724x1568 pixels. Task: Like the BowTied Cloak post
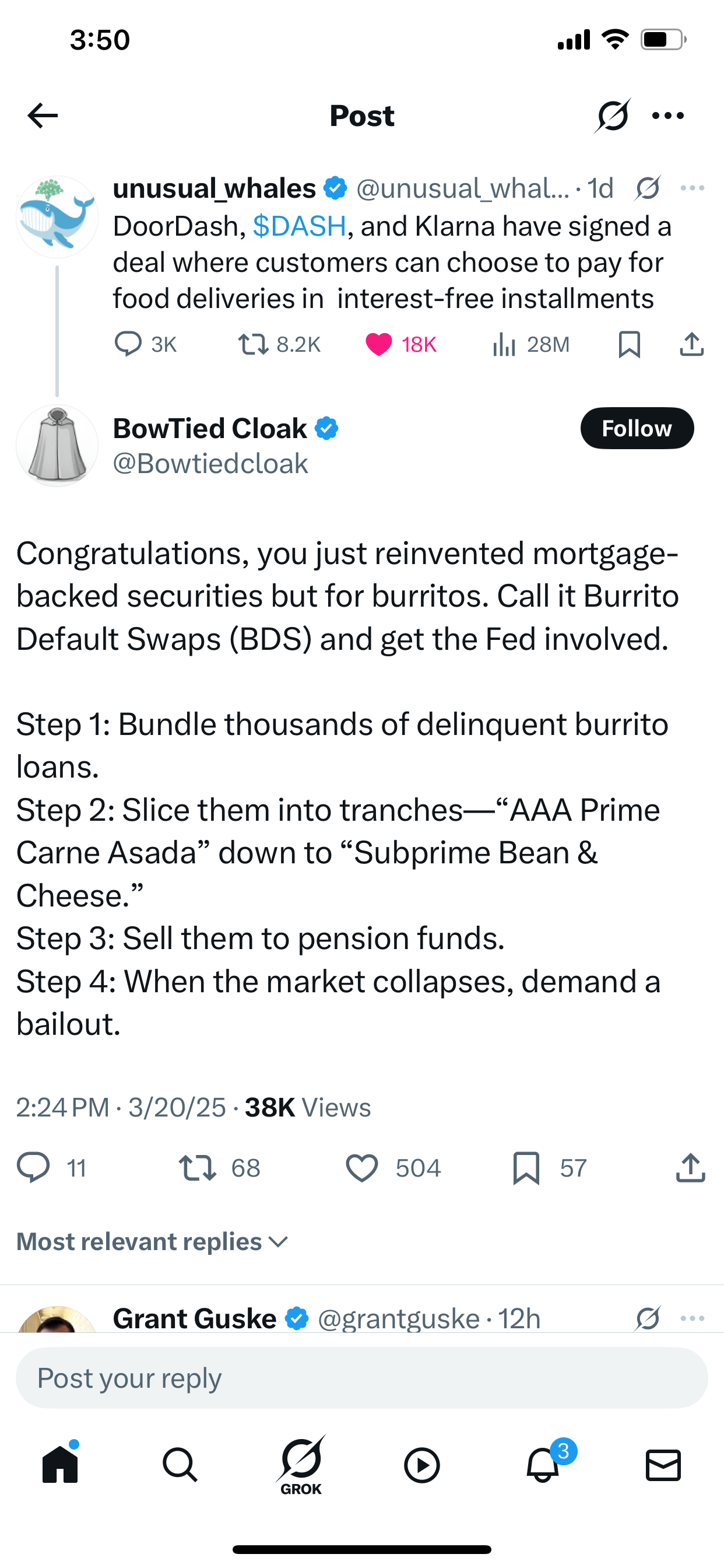tap(362, 1167)
